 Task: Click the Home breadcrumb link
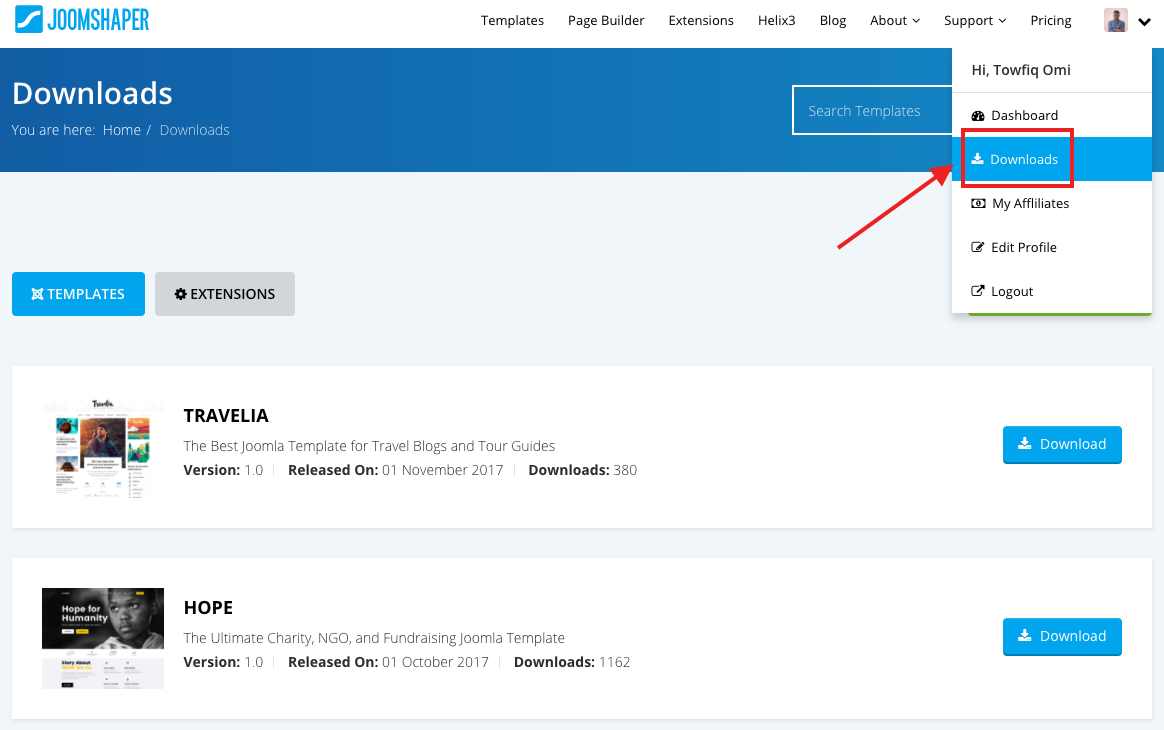click(122, 130)
